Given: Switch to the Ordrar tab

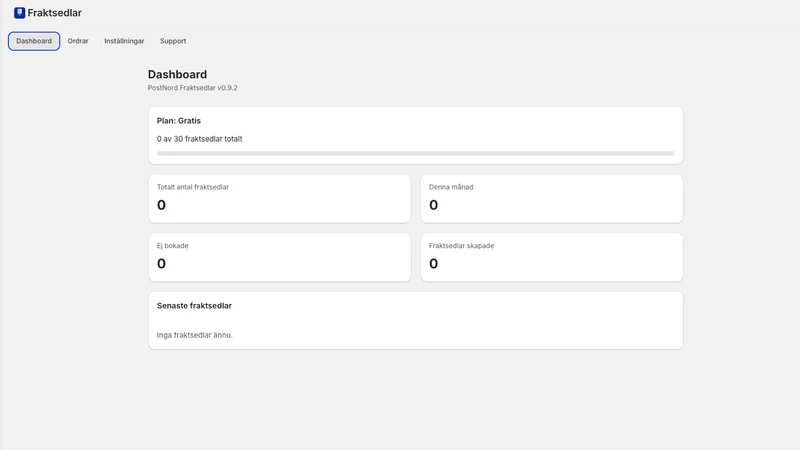Looking at the screenshot, I should (x=78, y=41).
